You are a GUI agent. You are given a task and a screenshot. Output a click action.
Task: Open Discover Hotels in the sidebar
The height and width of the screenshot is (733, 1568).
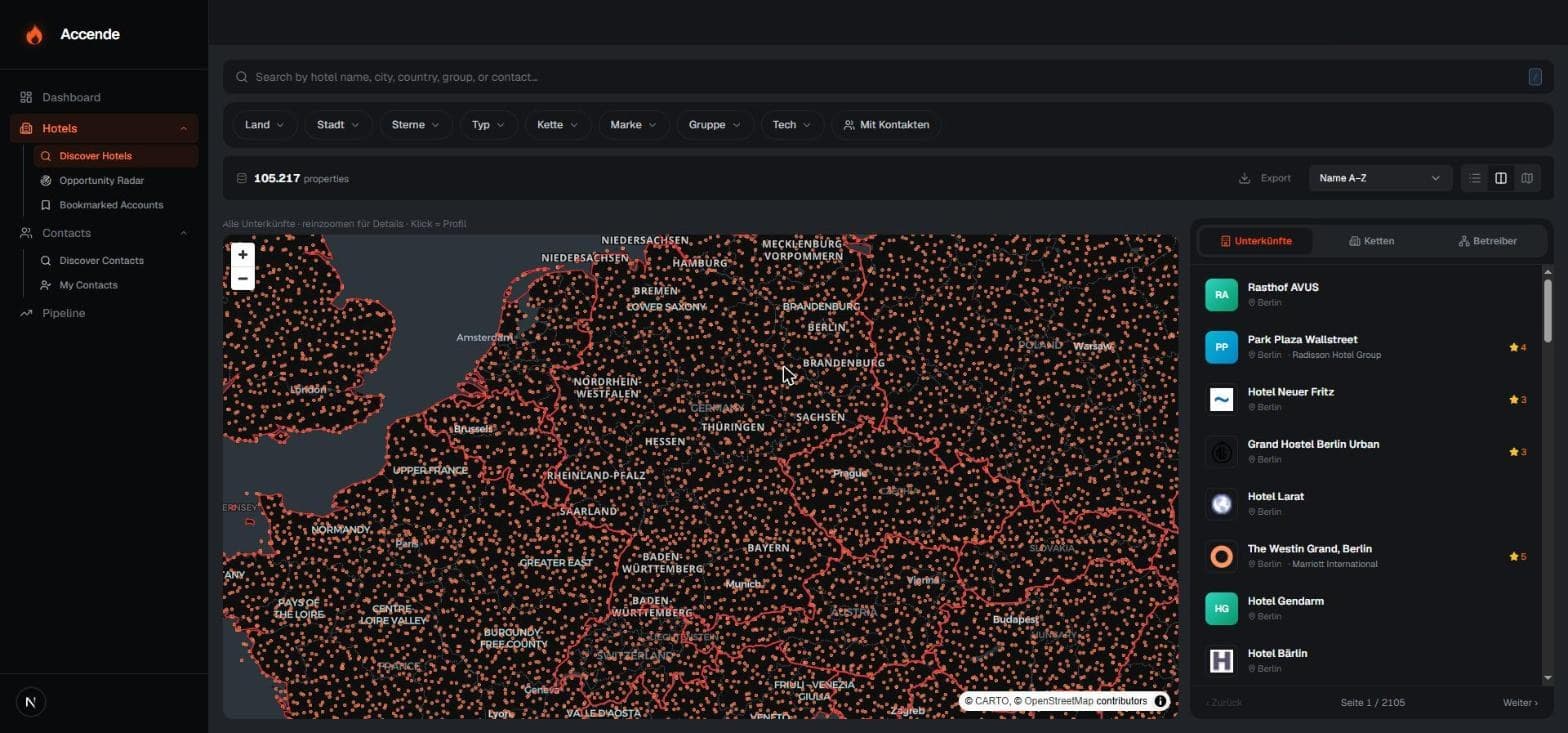pos(115,156)
